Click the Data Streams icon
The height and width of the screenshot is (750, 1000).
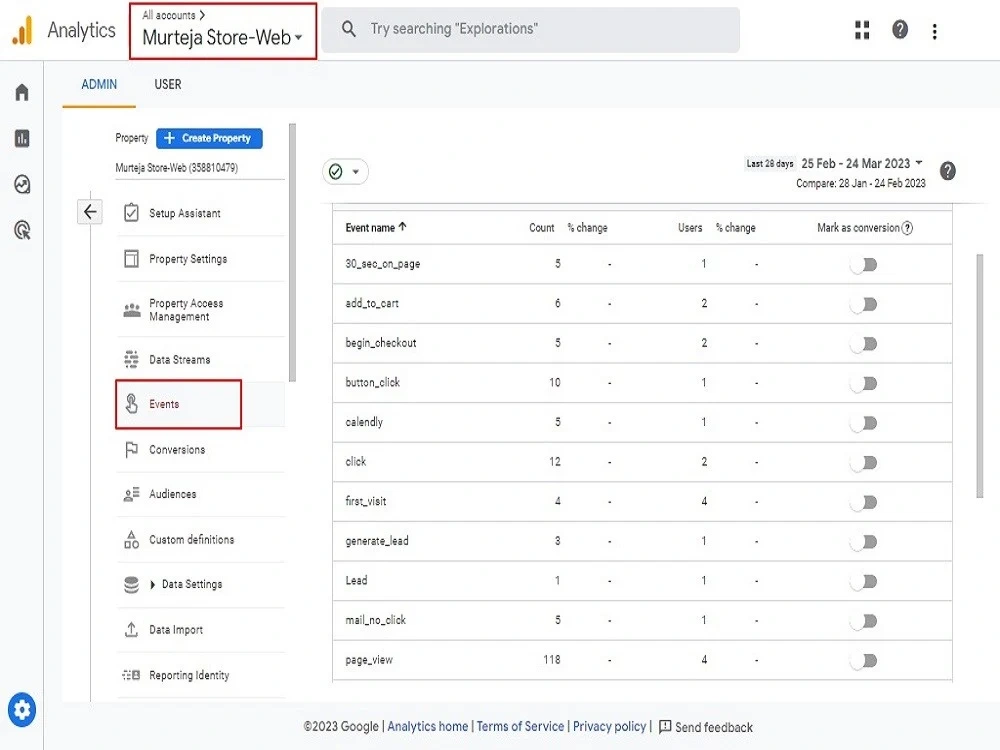[x=131, y=360]
